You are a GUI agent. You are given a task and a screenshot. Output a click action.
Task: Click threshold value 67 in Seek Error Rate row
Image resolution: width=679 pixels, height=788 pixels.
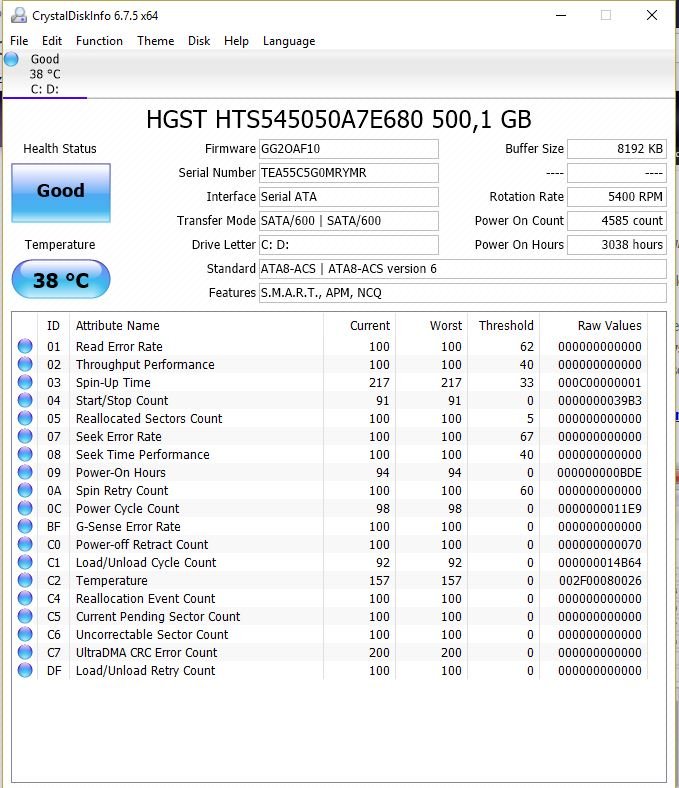pyautogui.click(x=527, y=437)
